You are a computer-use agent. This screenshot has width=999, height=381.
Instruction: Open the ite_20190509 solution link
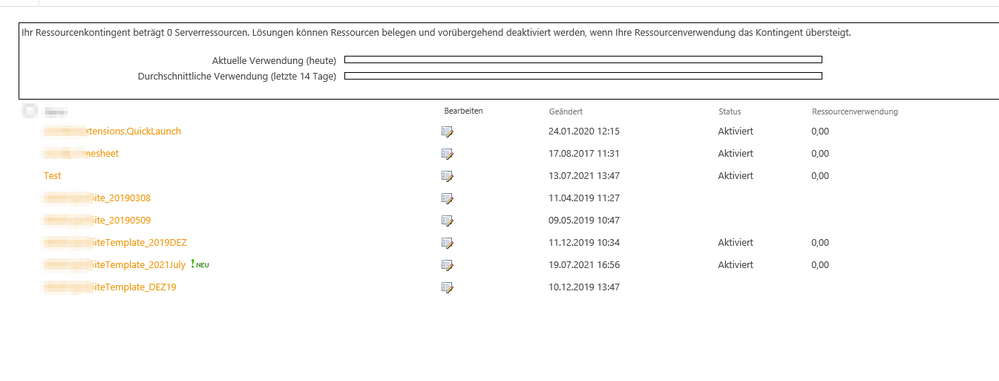click(97, 220)
